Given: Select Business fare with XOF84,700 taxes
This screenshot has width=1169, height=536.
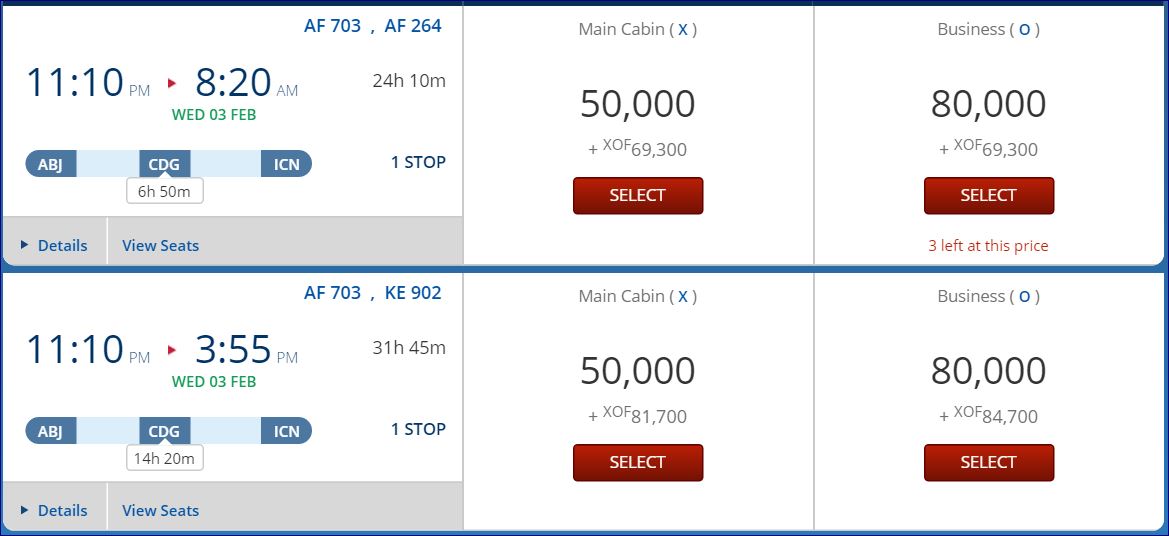Looking at the screenshot, I should 988,462.
